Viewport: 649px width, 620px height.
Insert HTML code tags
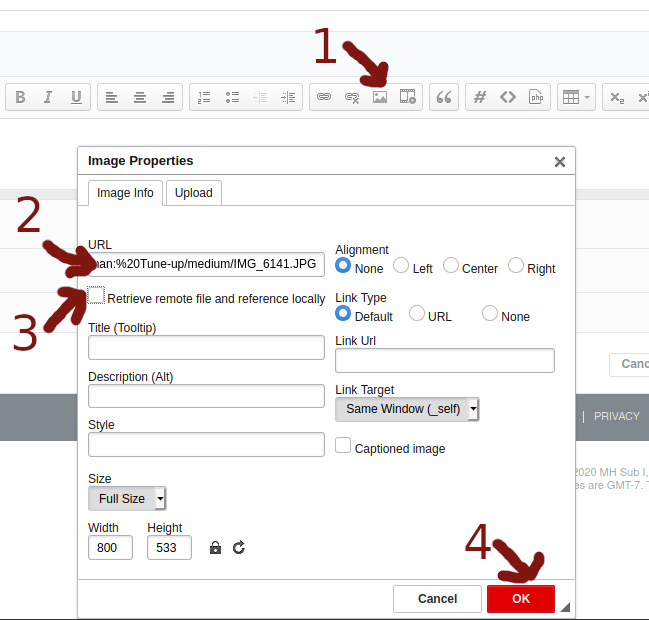508,97
